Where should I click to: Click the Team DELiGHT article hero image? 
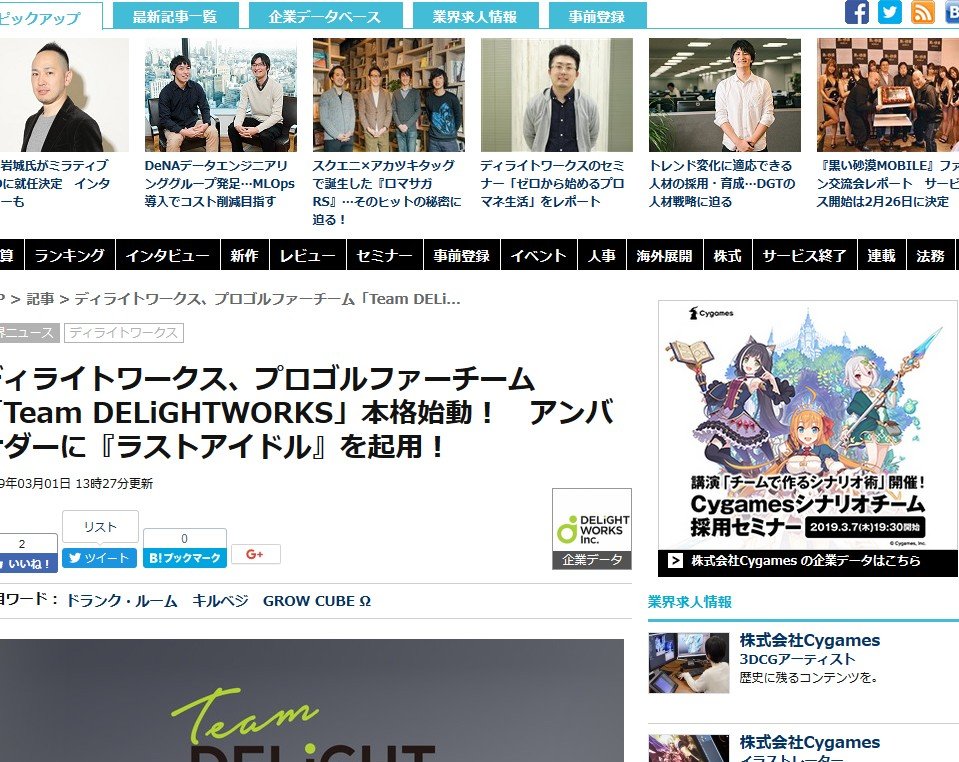[312, 701]
